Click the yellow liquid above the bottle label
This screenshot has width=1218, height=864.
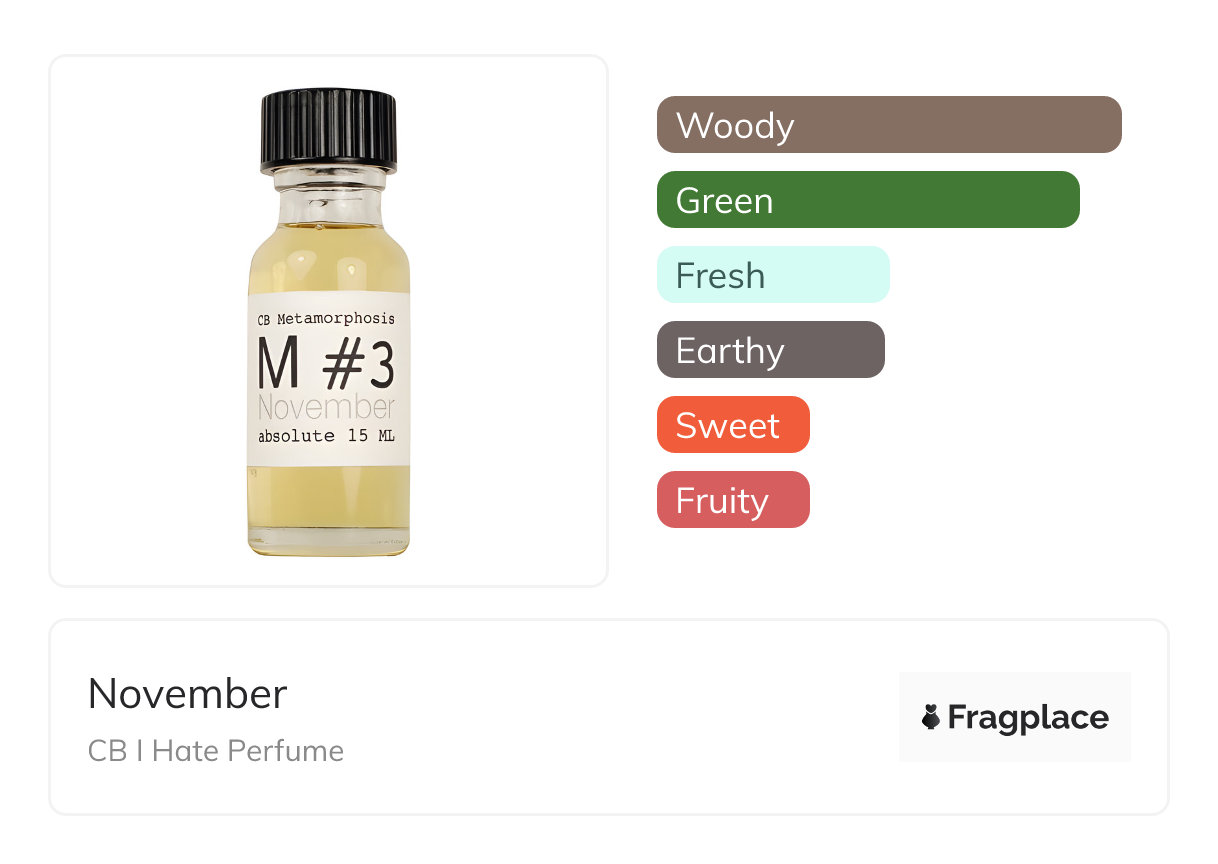point(328,260)
